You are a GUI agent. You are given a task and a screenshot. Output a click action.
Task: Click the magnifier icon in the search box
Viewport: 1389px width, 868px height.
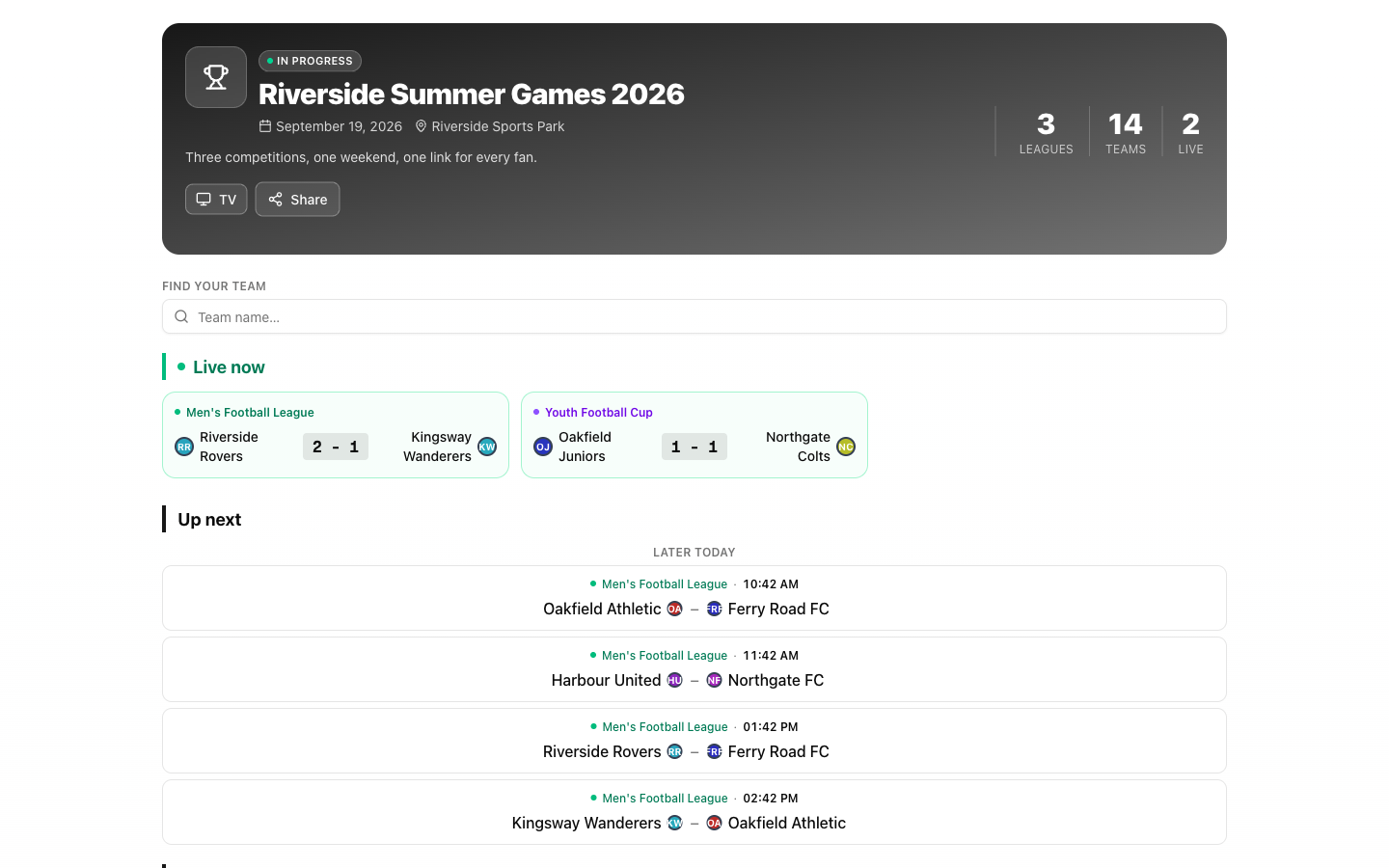(181, 316)
